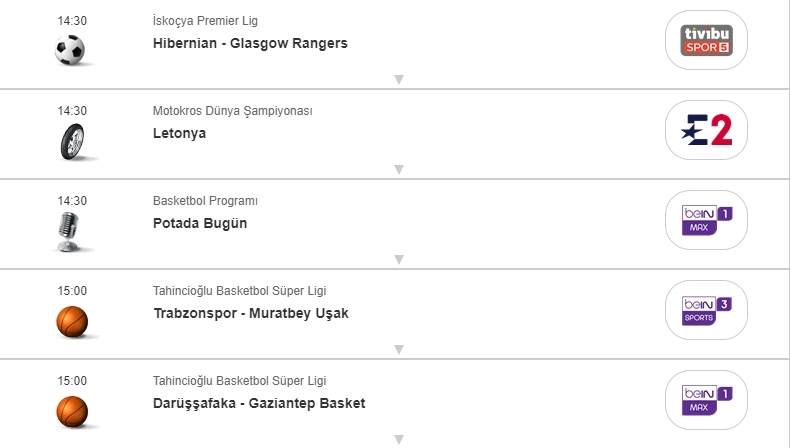This screenshot has width=790, height=448.
Task: Open beIN Max 1 logo for Darüşşafaka game
Action: coord(706,400)
